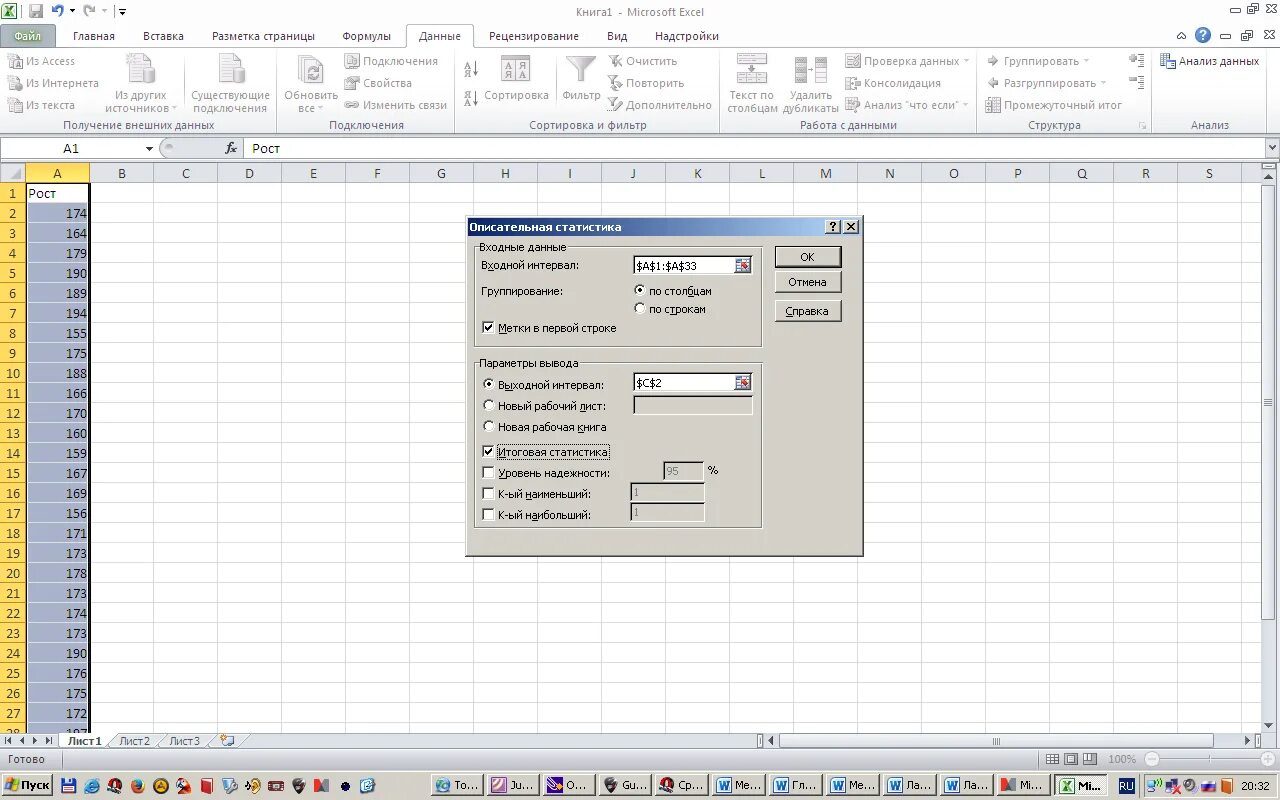Open the Name Box dropdown arrow
This screenshot has width=1280, height=800.
(149, 148)
